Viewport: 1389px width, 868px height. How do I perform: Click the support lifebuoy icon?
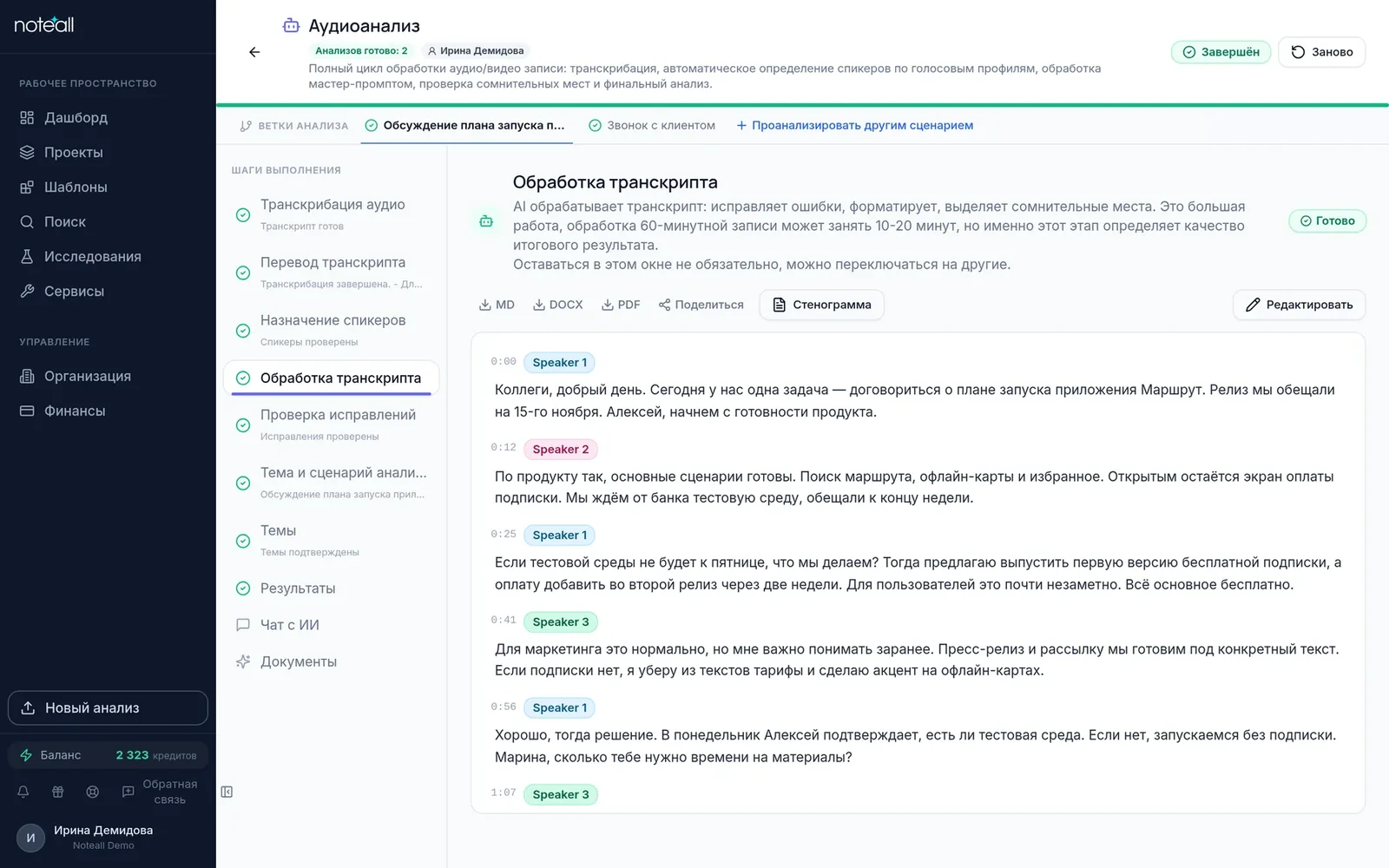coord(93,792)
